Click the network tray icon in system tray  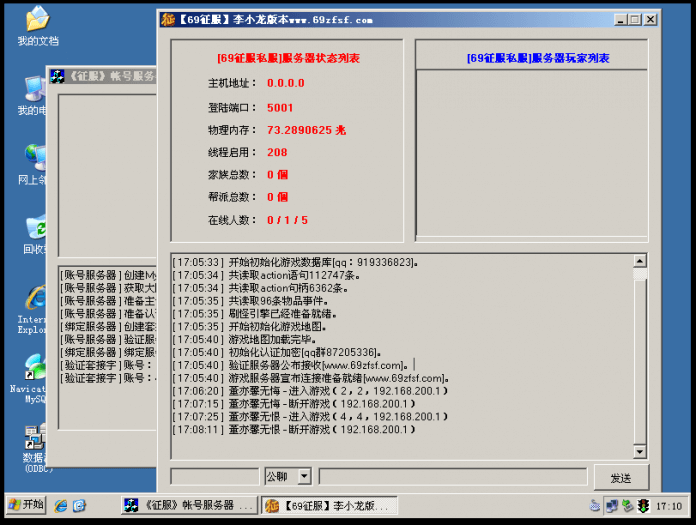(x=611, y=506)
